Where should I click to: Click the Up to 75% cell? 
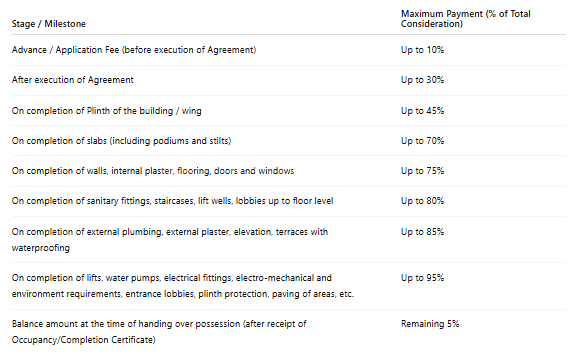422,171
